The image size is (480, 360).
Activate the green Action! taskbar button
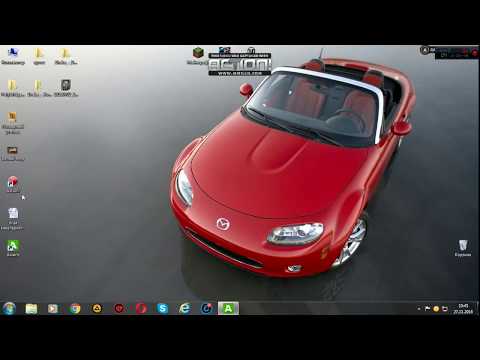pos(228,308)
